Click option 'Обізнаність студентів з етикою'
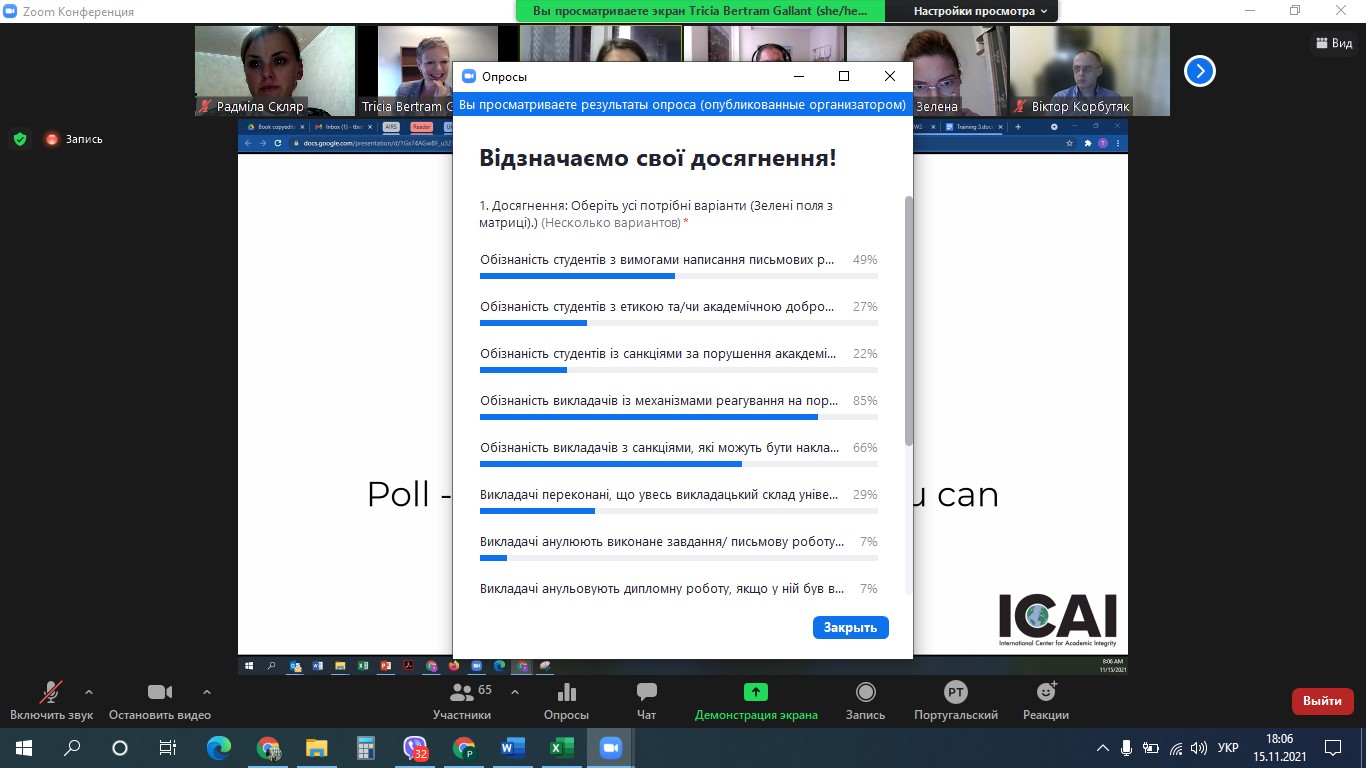The height and width of the screenshot is (768, 1366). point(657,307)
